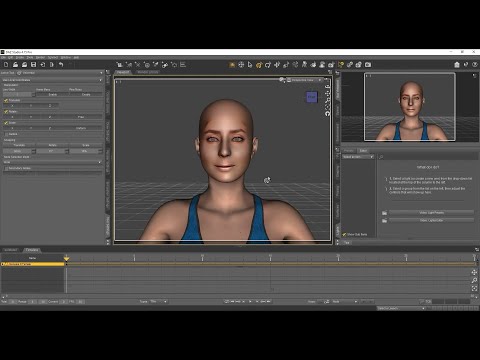Click the Enable button under Home Base
The height and width of the screenshot is (360, 480).
[x=52, y=95]
